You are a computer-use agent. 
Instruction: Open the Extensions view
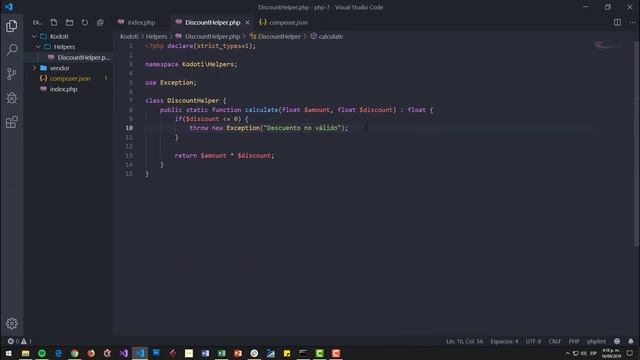(11, 122)
